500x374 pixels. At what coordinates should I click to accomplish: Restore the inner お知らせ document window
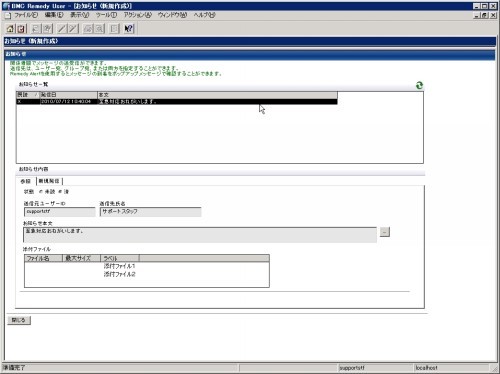pyautogui.click(x=485, y=15)
